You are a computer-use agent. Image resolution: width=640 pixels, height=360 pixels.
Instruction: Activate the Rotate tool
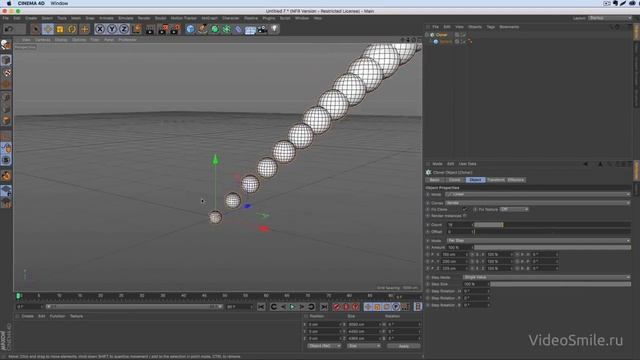pos(72,29)
